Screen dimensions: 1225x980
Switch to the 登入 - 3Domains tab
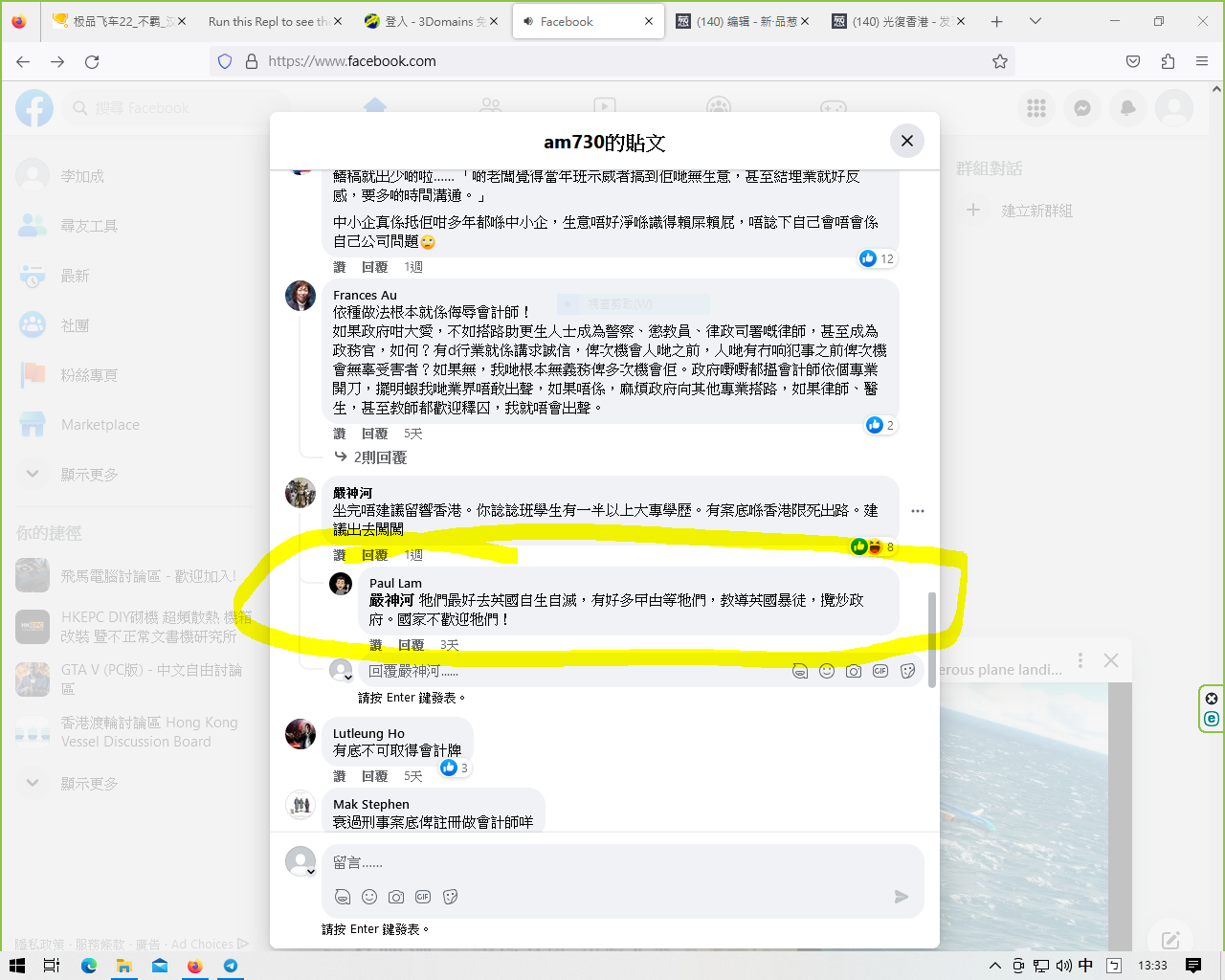click(430, 21)
